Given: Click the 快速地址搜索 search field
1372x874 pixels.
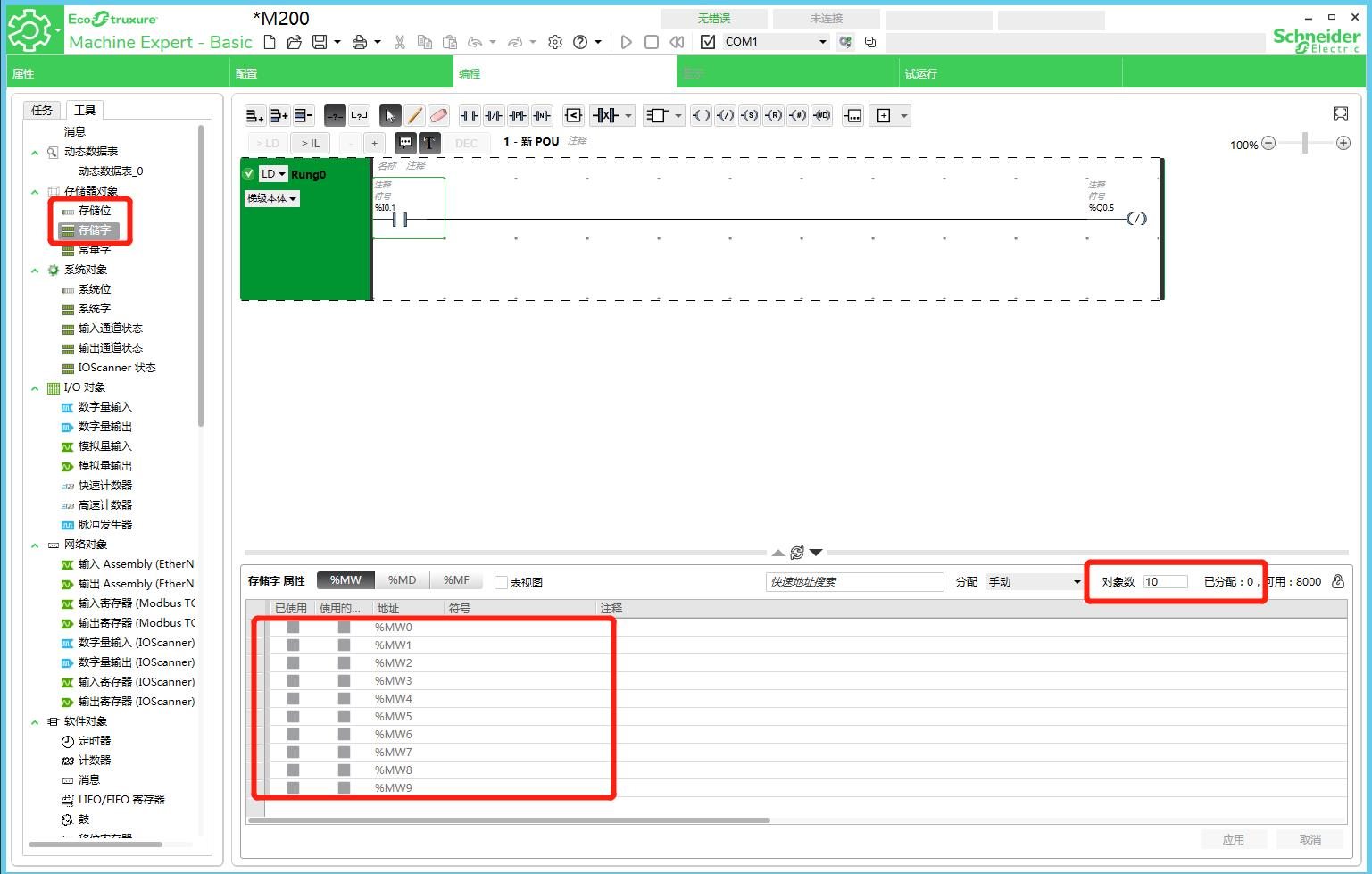Looking at the screenshot, I should click(854, 582).
